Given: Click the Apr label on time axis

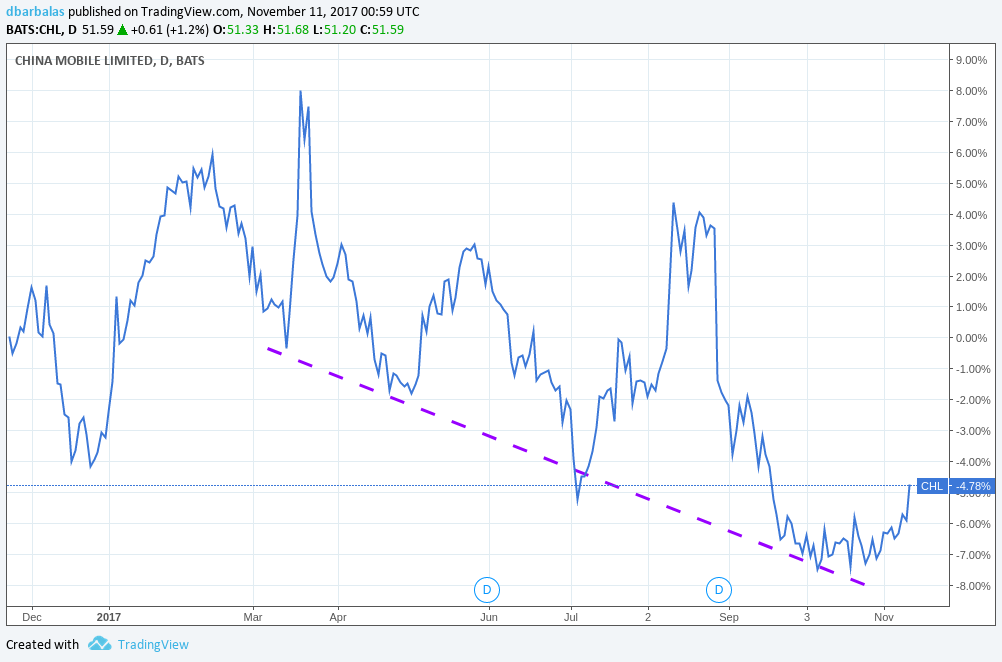Looking at the screenshot, I should pos(337,617).
